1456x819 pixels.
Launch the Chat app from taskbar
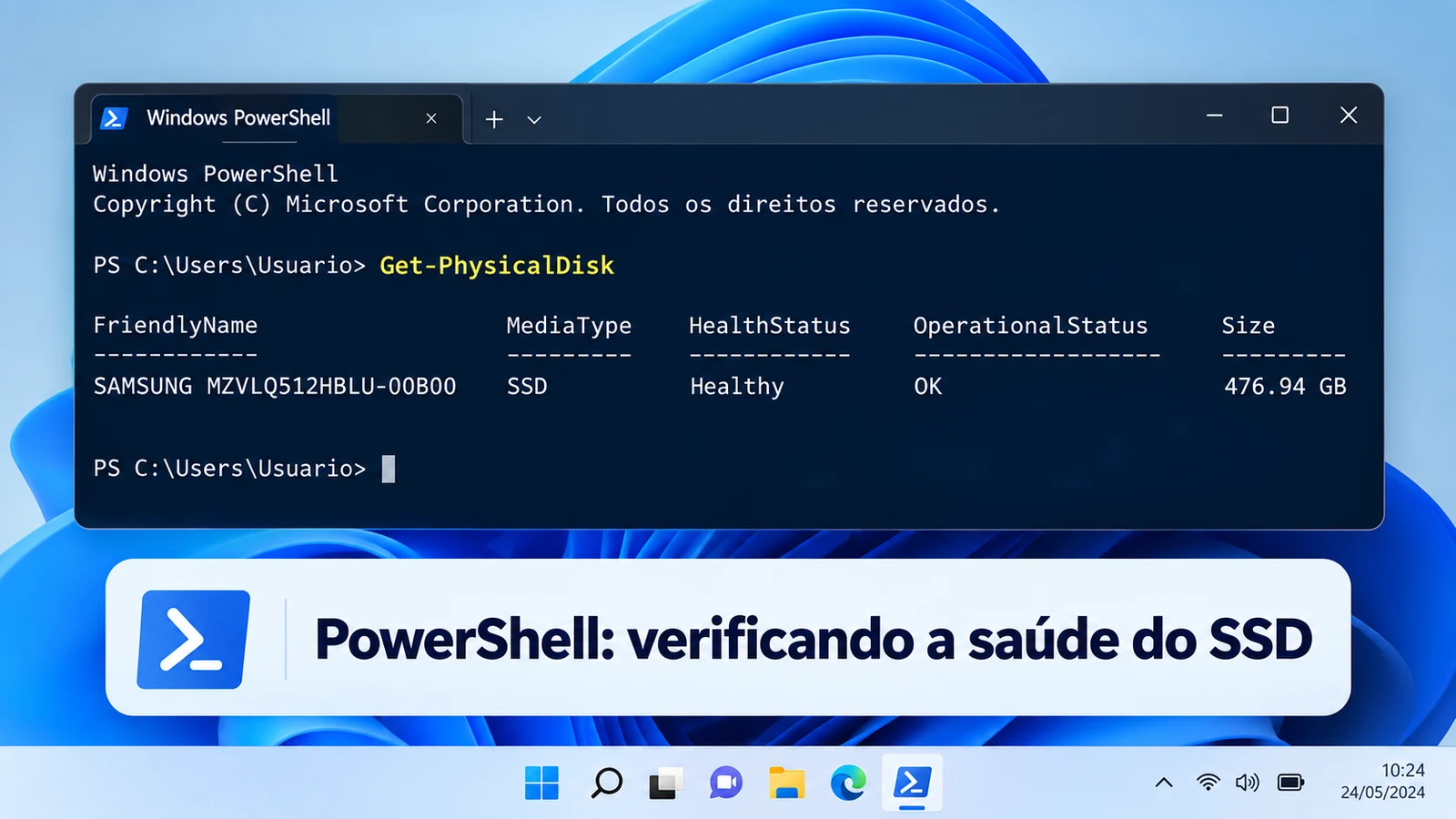coord(726,783)
